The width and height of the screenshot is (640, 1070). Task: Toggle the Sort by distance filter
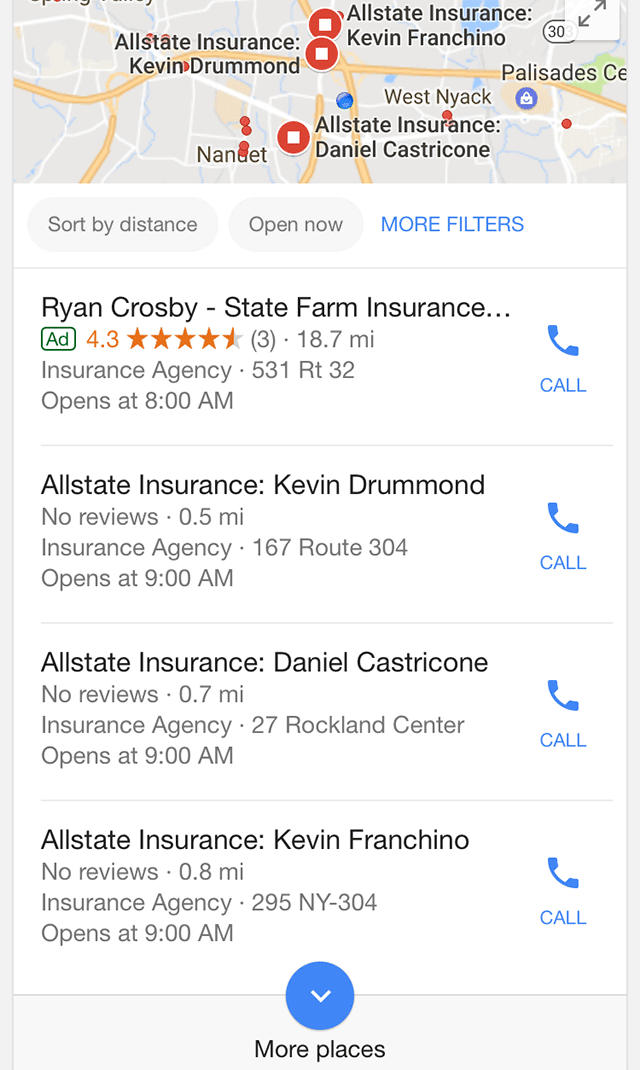(x=122, y=224)
